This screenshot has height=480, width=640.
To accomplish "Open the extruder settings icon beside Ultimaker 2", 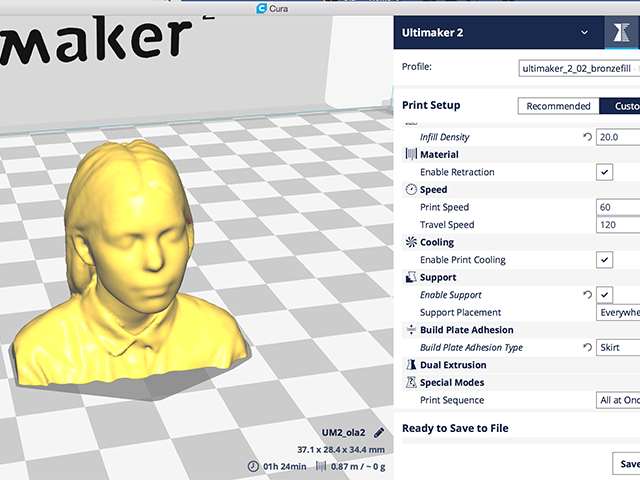I will 621,32.
